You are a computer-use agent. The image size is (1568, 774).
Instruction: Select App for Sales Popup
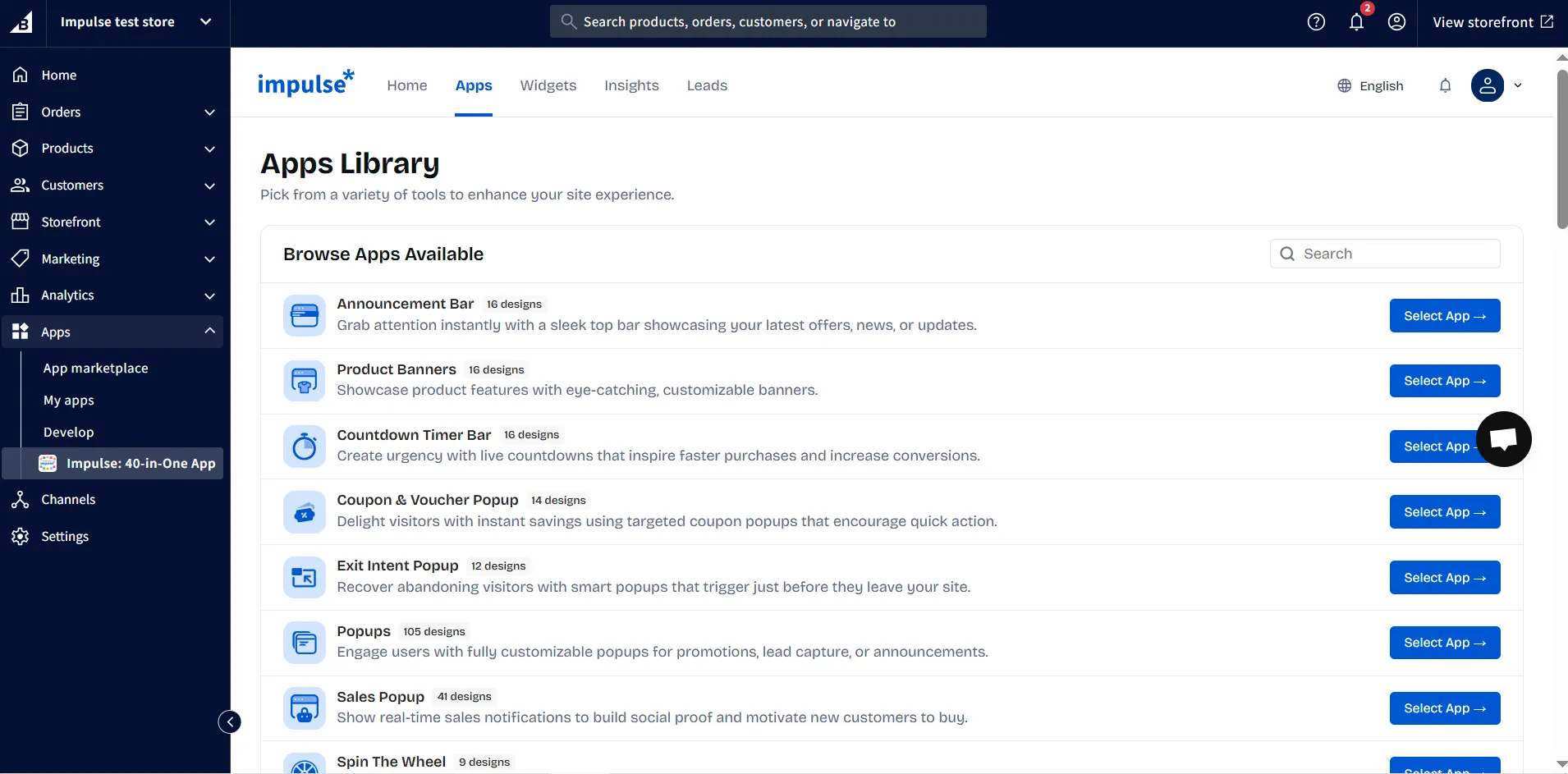[1445, 708]
